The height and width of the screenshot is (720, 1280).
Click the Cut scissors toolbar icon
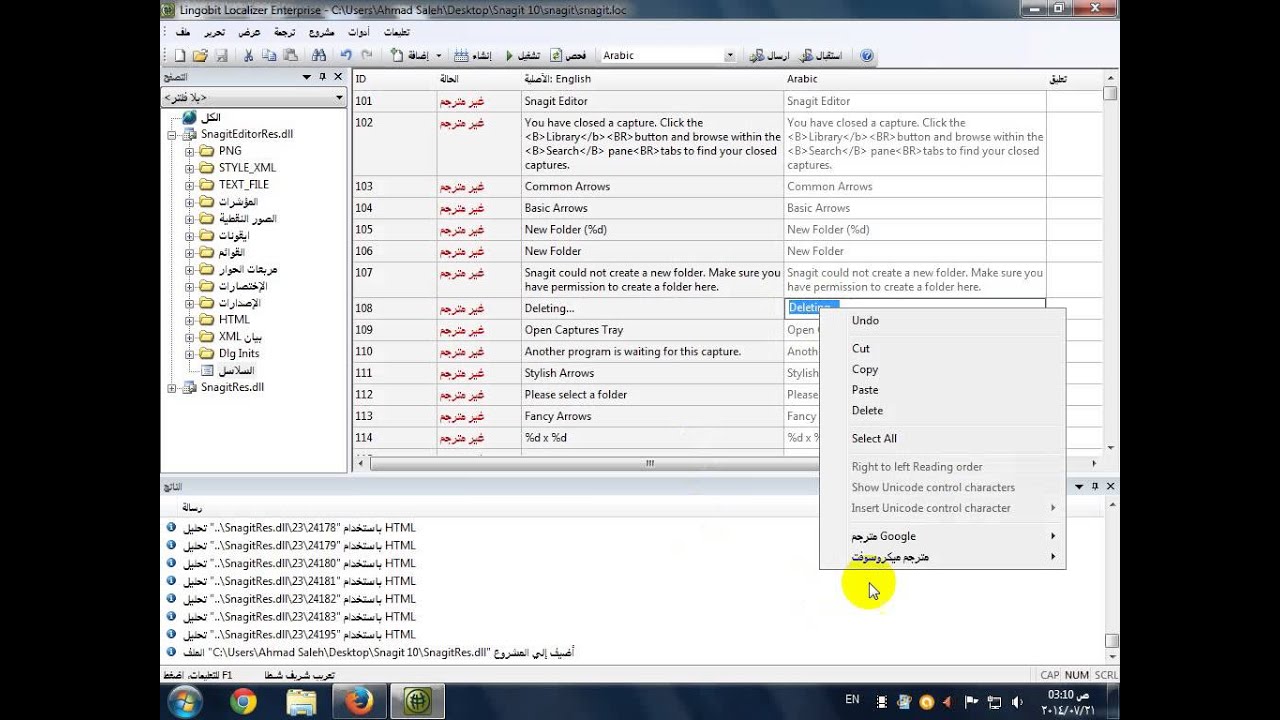click(249, 56)
